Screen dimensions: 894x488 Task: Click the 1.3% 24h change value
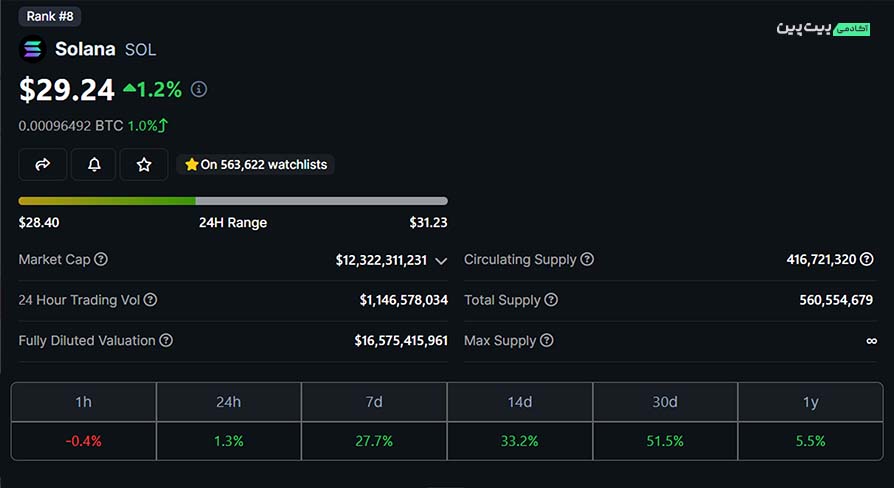pos(229,441)
